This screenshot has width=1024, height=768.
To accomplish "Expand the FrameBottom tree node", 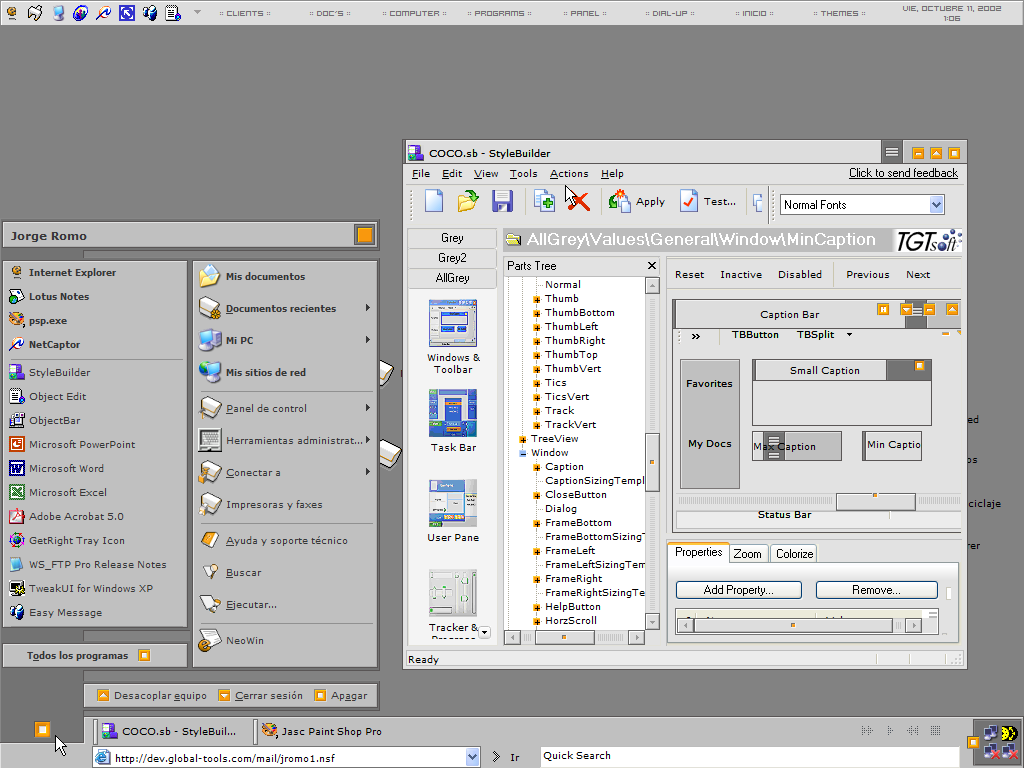I will coord(537,523).
